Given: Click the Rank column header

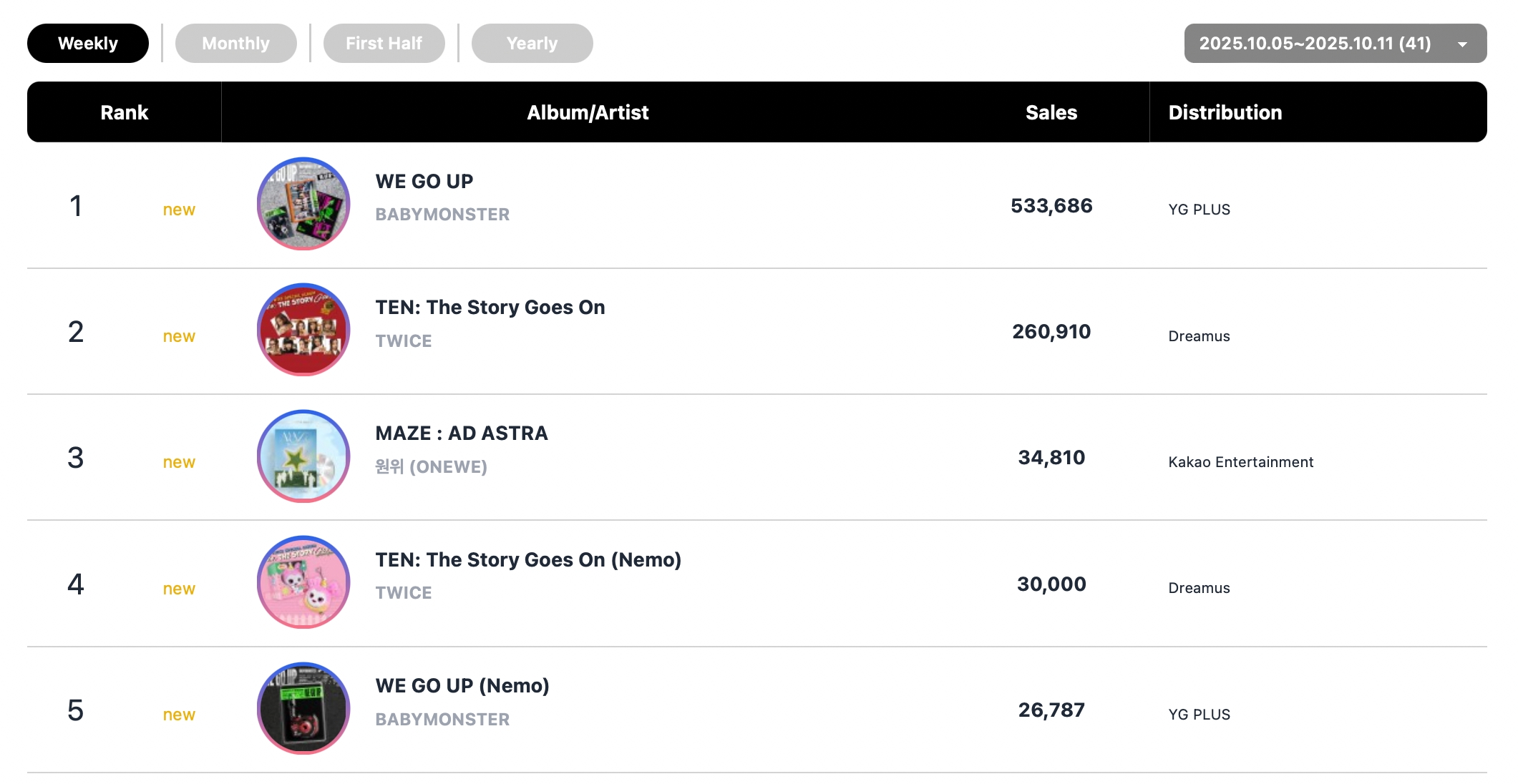Looking at the screenshot, I should tap(124, 112).
